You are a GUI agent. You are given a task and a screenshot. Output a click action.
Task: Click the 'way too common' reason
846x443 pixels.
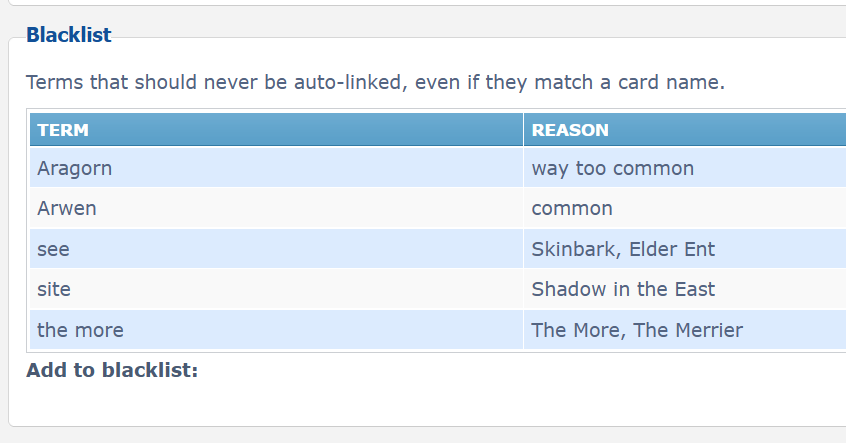coord(612,168)
